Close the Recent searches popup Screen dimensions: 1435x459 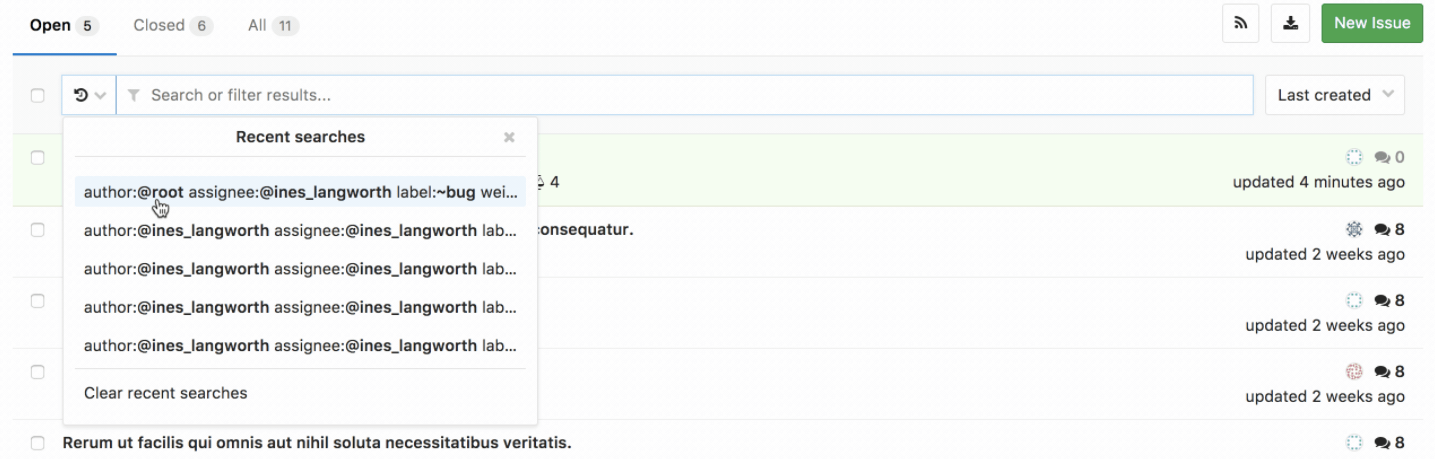[x=509, y=137]
